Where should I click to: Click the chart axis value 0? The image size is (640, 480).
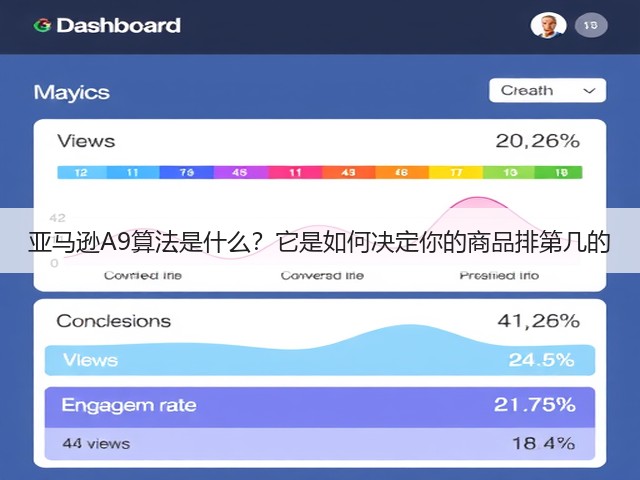coord(54,263)
